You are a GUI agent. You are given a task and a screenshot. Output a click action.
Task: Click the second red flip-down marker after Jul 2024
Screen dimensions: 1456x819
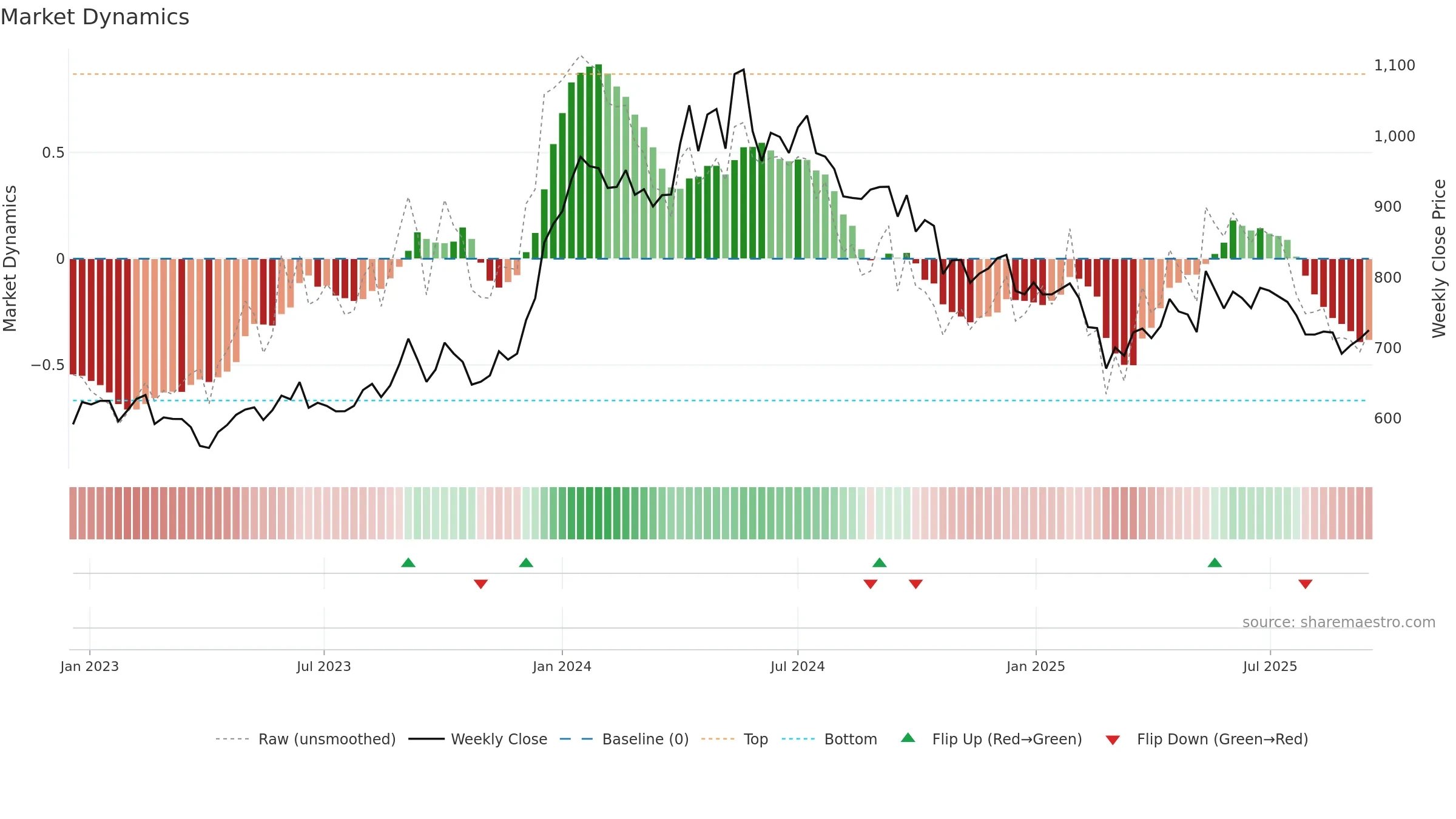coord(916,584)
